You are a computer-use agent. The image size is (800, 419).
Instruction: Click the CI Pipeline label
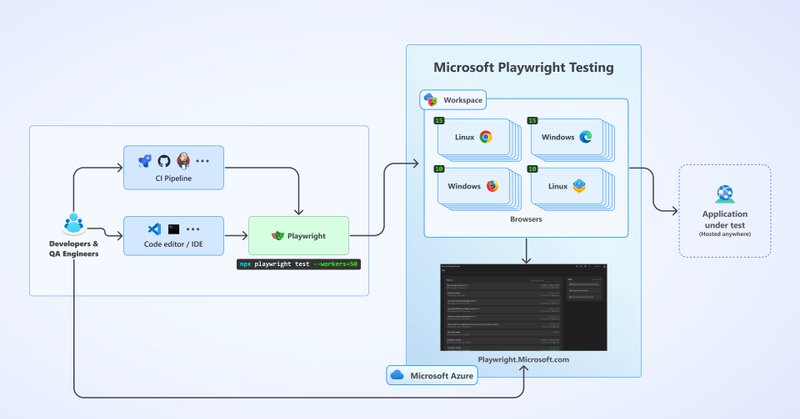173,178
